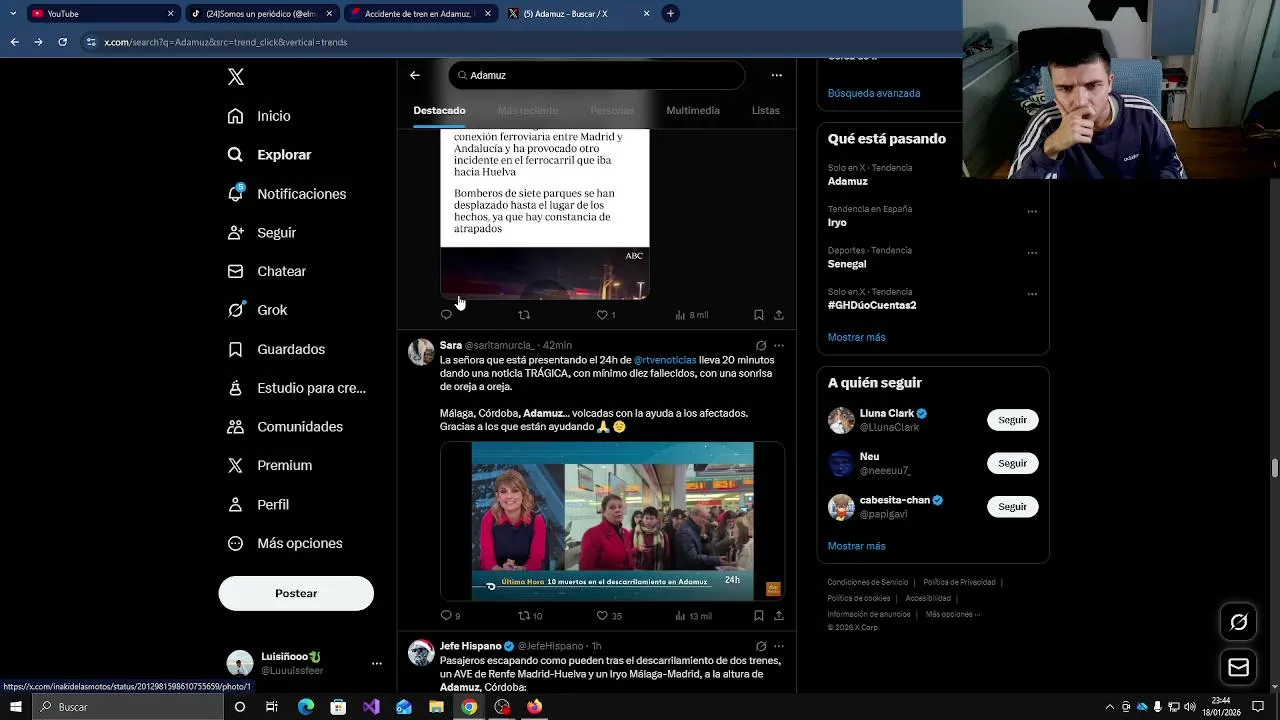Share Sara's post
1280x720 pixels.
[x=779, y=616]
